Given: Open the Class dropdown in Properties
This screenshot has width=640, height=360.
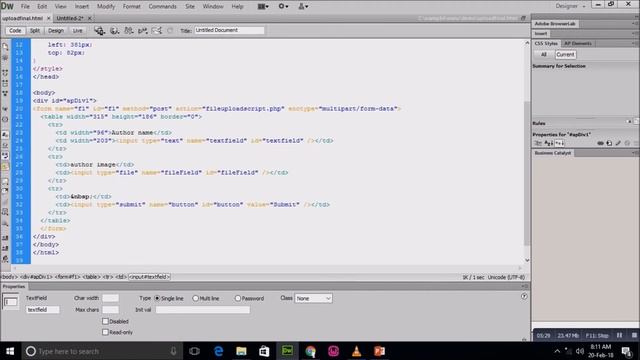Looking at the screenshot, I should tap(313, 298).
